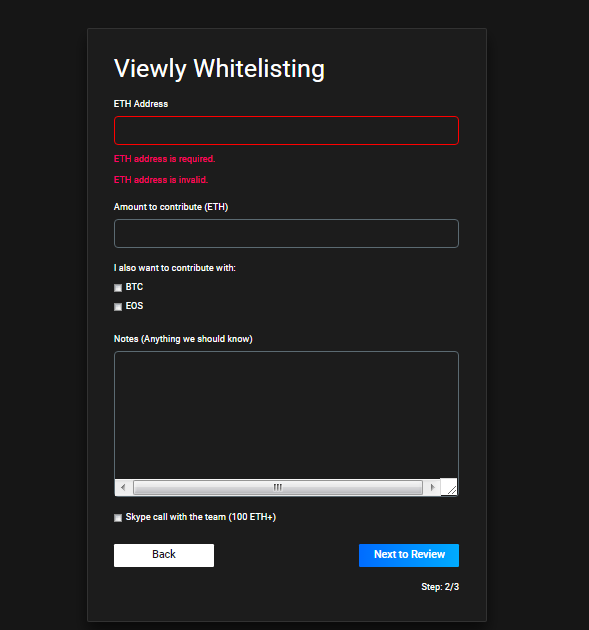Click the Notes scrollbar right arrow
Viewport: 589px width, 630px height.
(432, 487)
